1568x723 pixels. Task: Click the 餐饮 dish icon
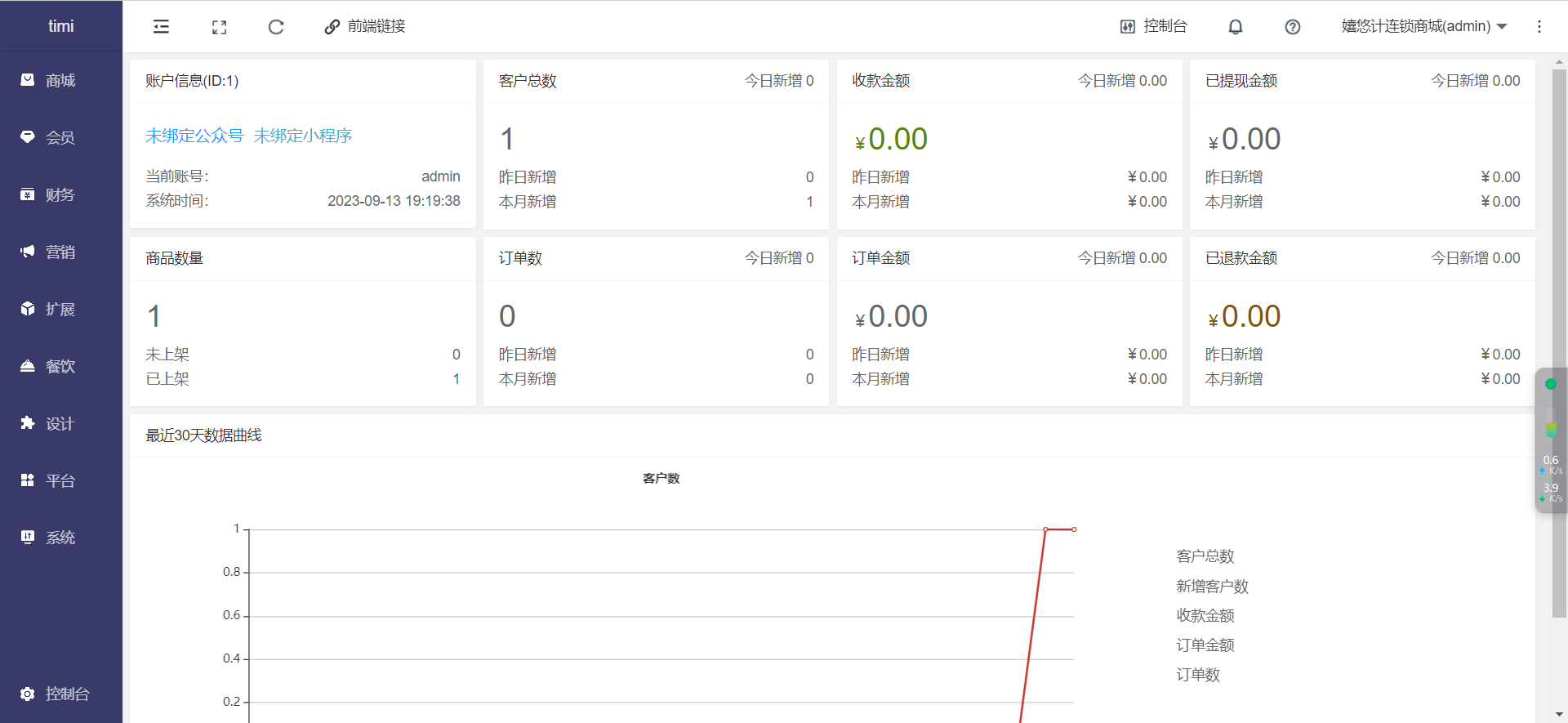[28, 366]
